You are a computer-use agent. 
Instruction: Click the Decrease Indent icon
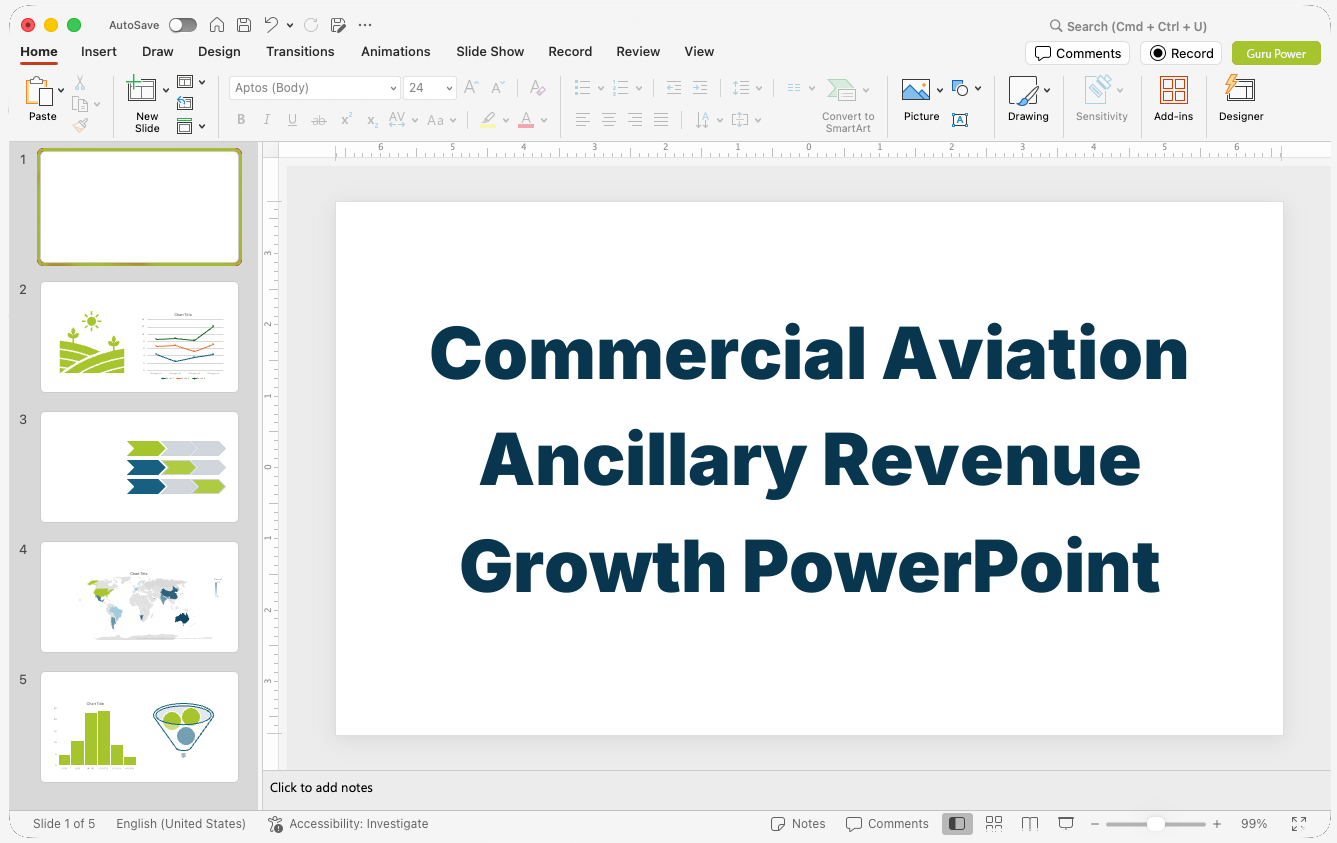[674, 88]
